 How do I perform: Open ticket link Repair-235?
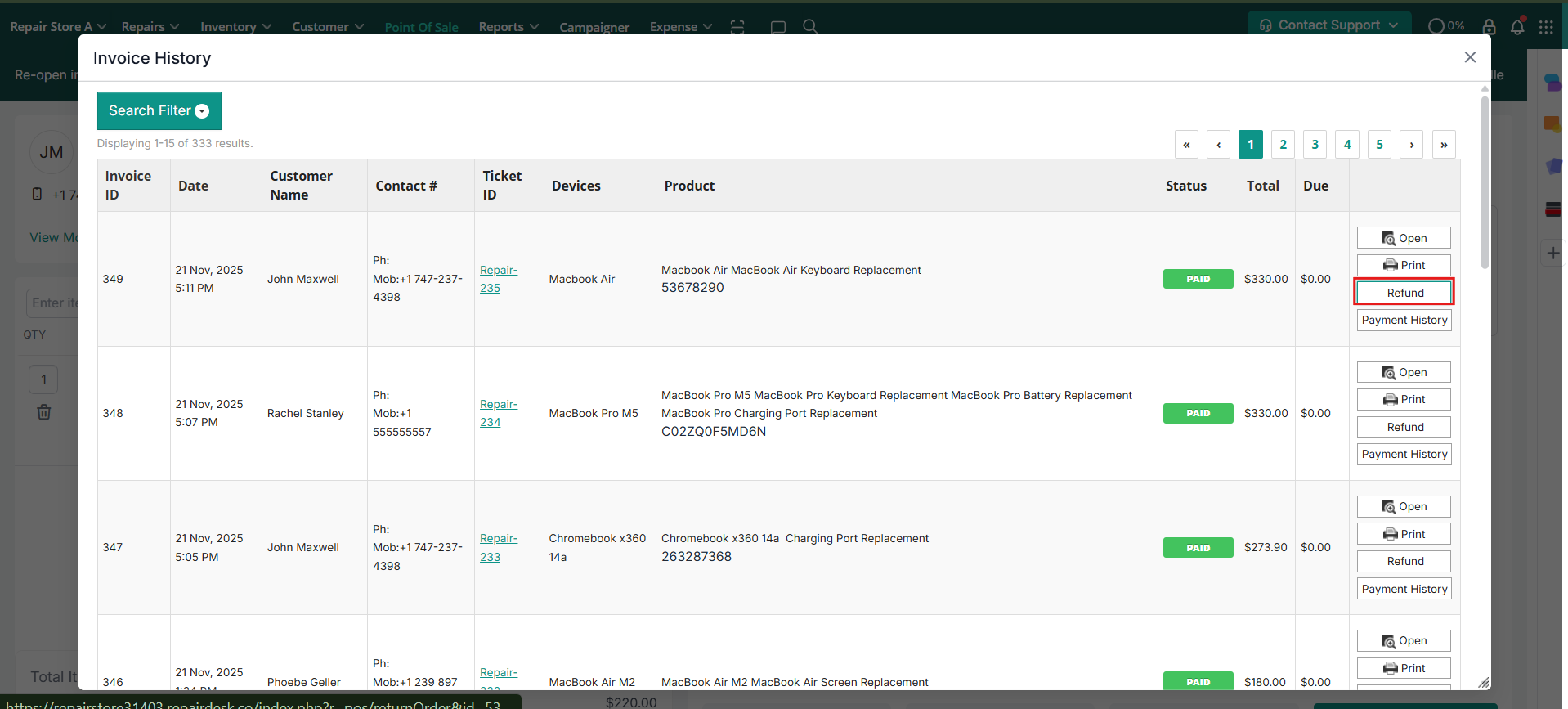click(x=498, y=279)
